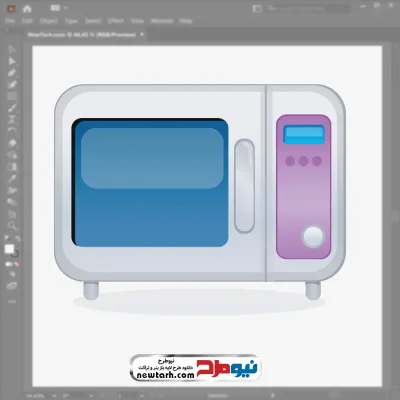This screenshot has height=400, width=400.
Task: Click the Home icon
Action: [27, 9]
